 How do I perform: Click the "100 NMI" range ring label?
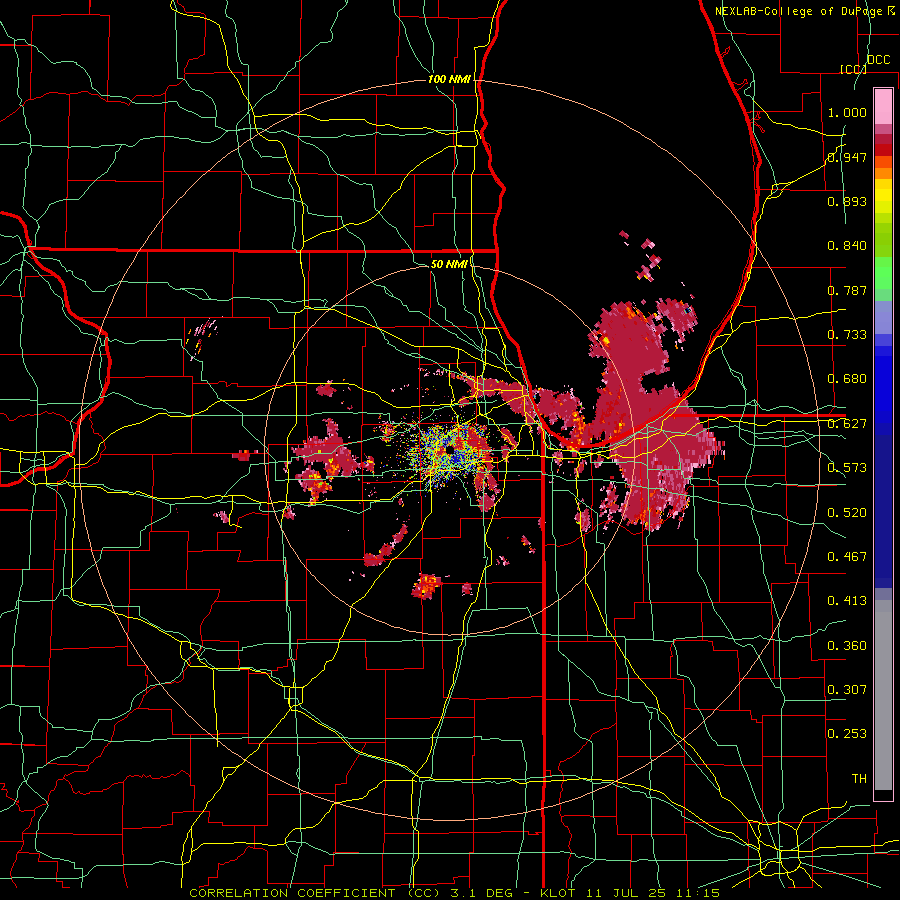[449, 79]
